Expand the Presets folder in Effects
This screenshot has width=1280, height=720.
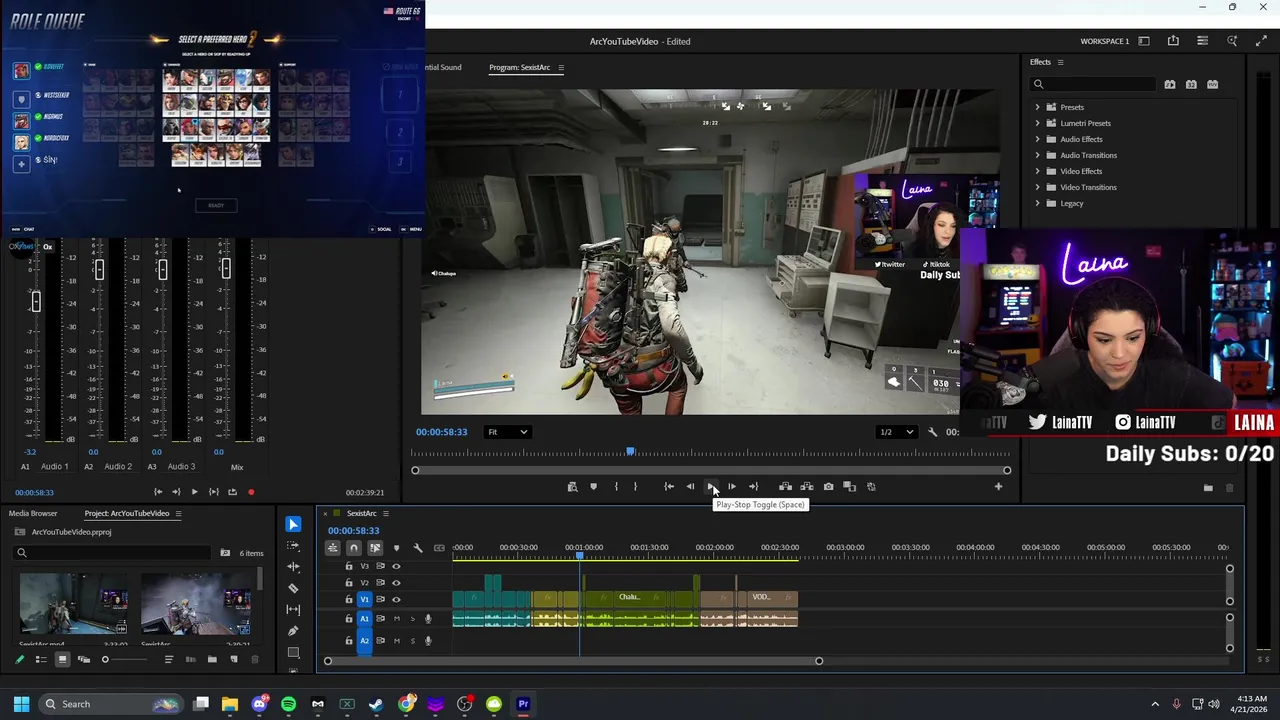coord(1037,107)
